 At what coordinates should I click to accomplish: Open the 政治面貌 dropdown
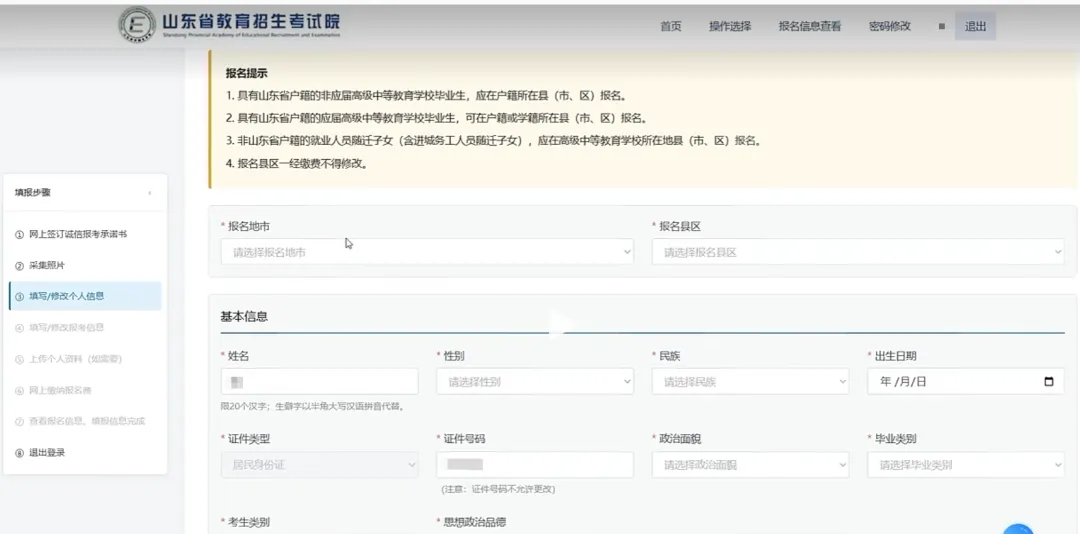click(750, 465)
